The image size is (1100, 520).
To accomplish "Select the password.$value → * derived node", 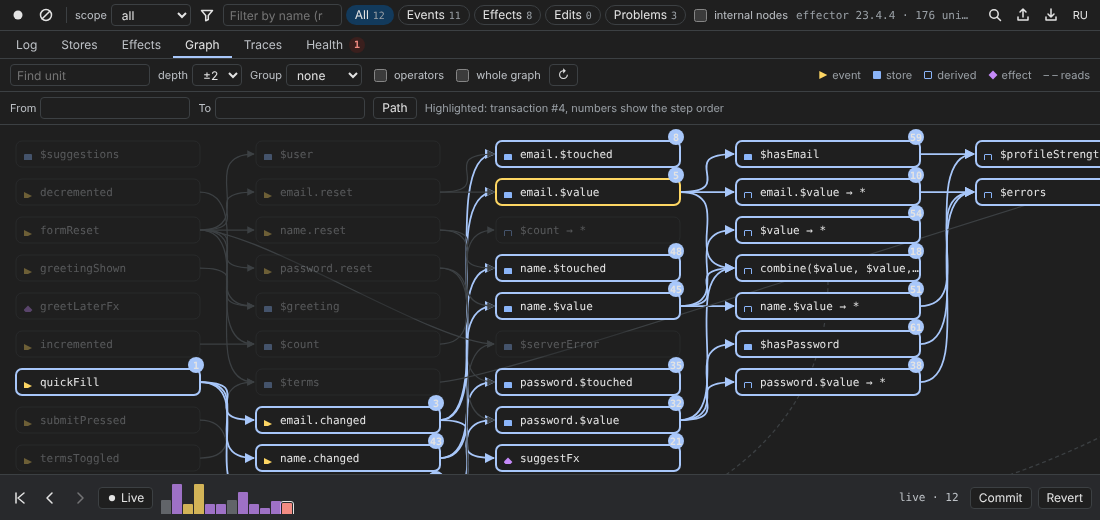I will pos(827,382).
